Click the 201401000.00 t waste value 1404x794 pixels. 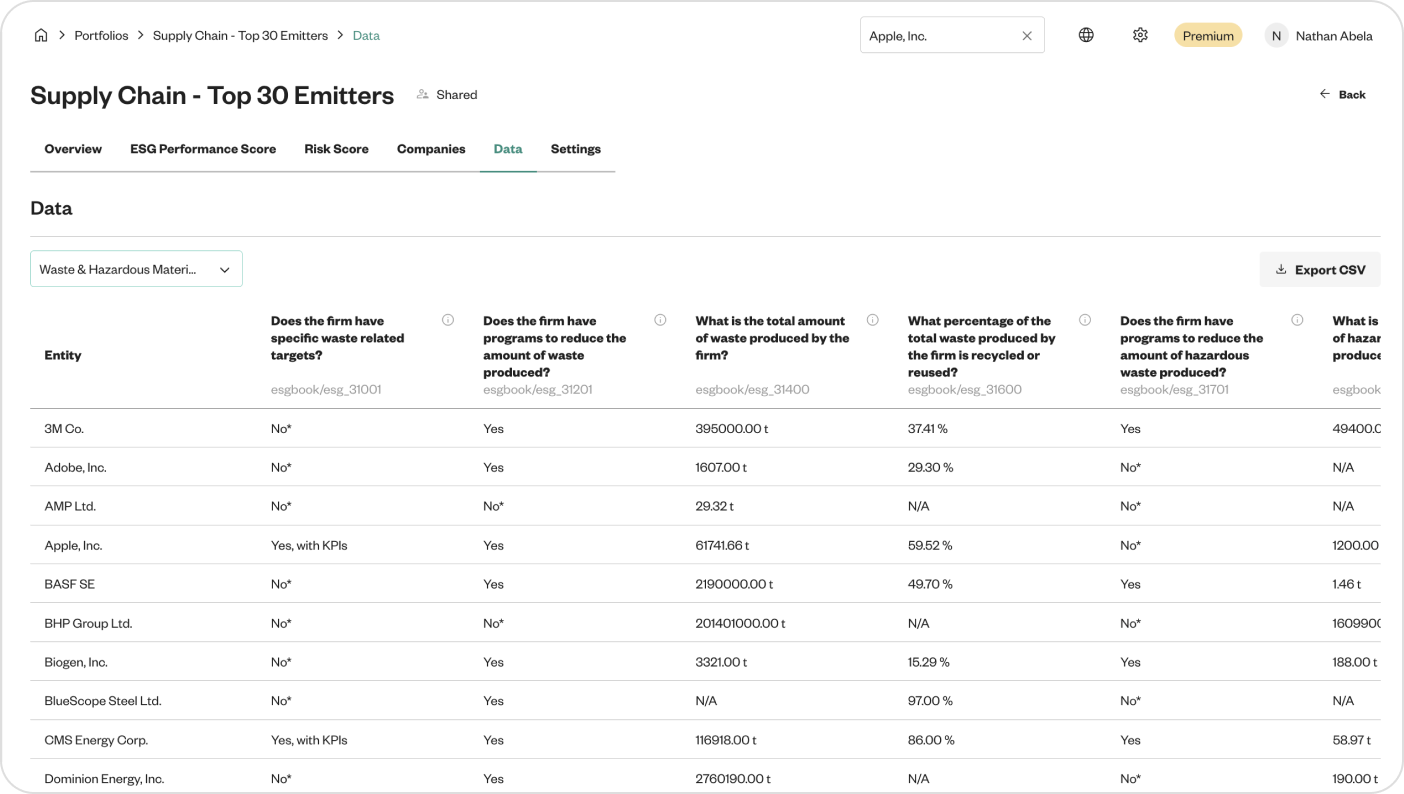[740, 623]
